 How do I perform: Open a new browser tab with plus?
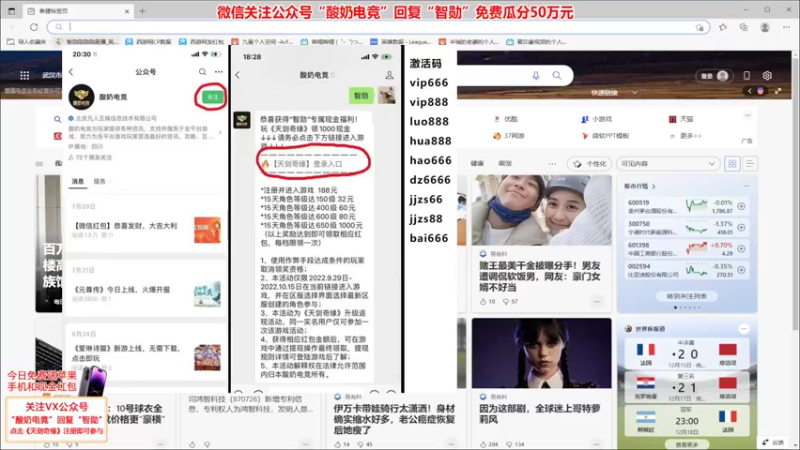pyautogui.click(x=142, y=11)
